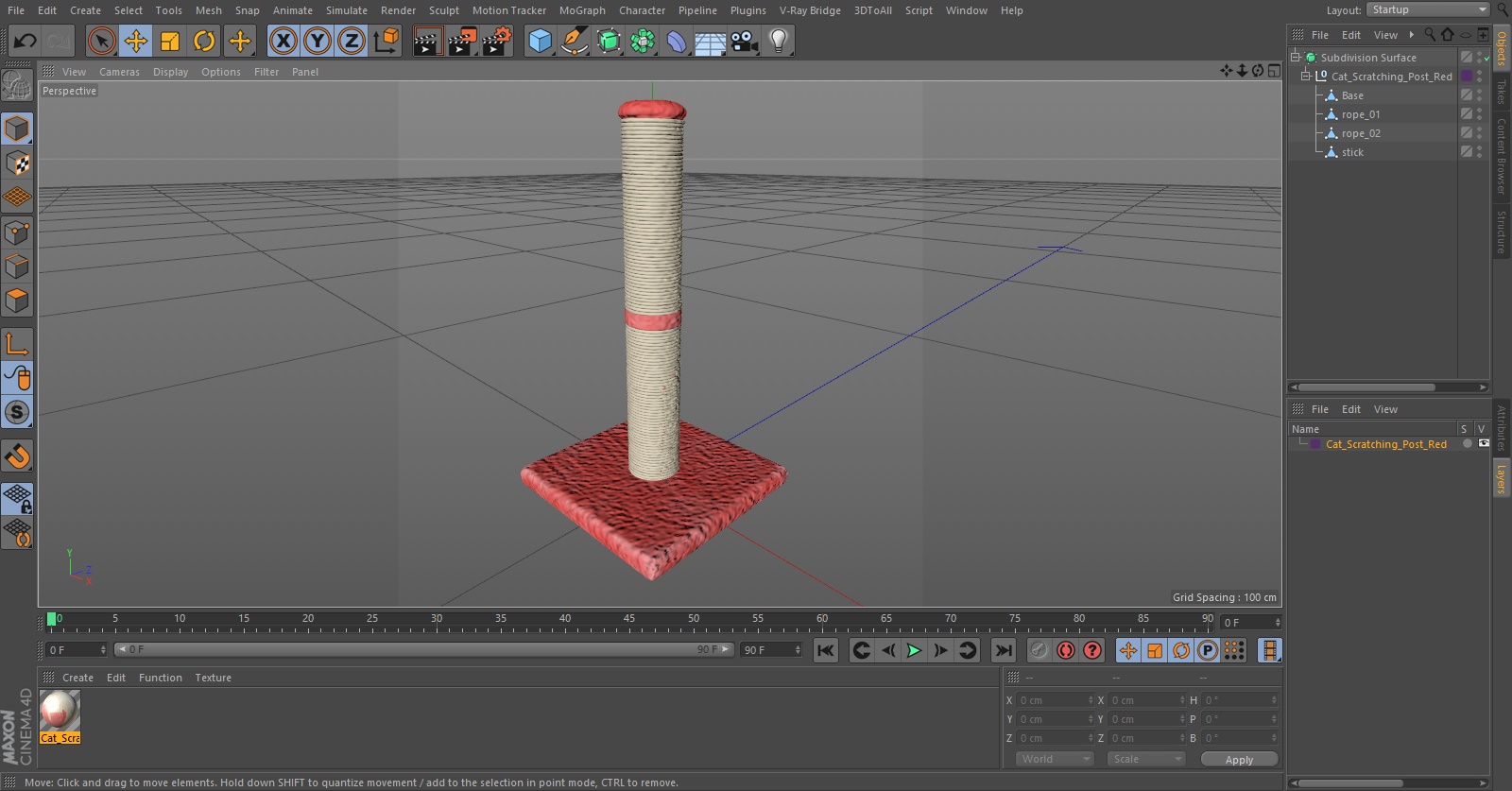Screen dimensions: 1512x791
Task: Activate the Move tool
Action: click(x=136, y=41)
